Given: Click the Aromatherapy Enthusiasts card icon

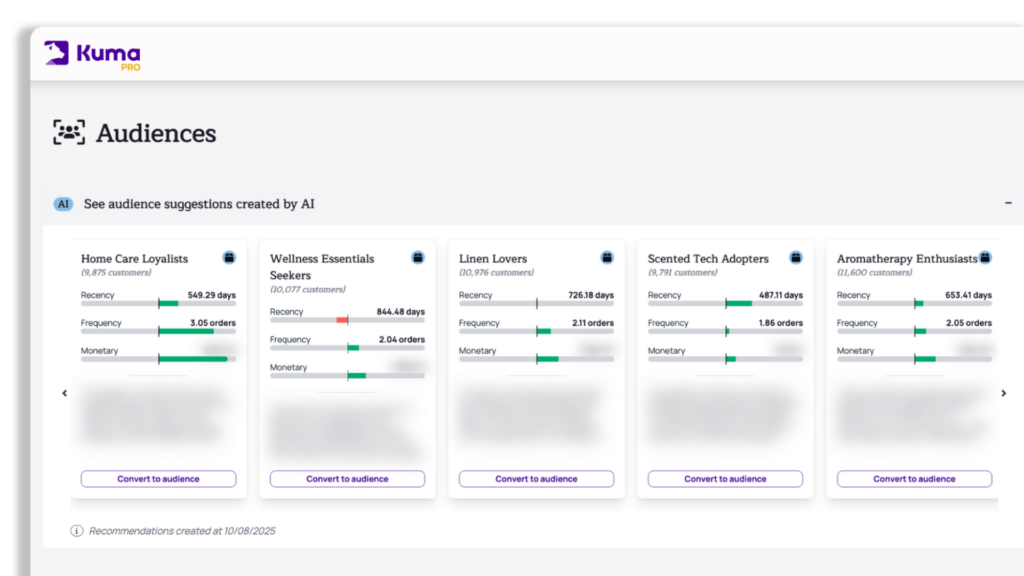Looking at the screenshot, I should point(985,258).
